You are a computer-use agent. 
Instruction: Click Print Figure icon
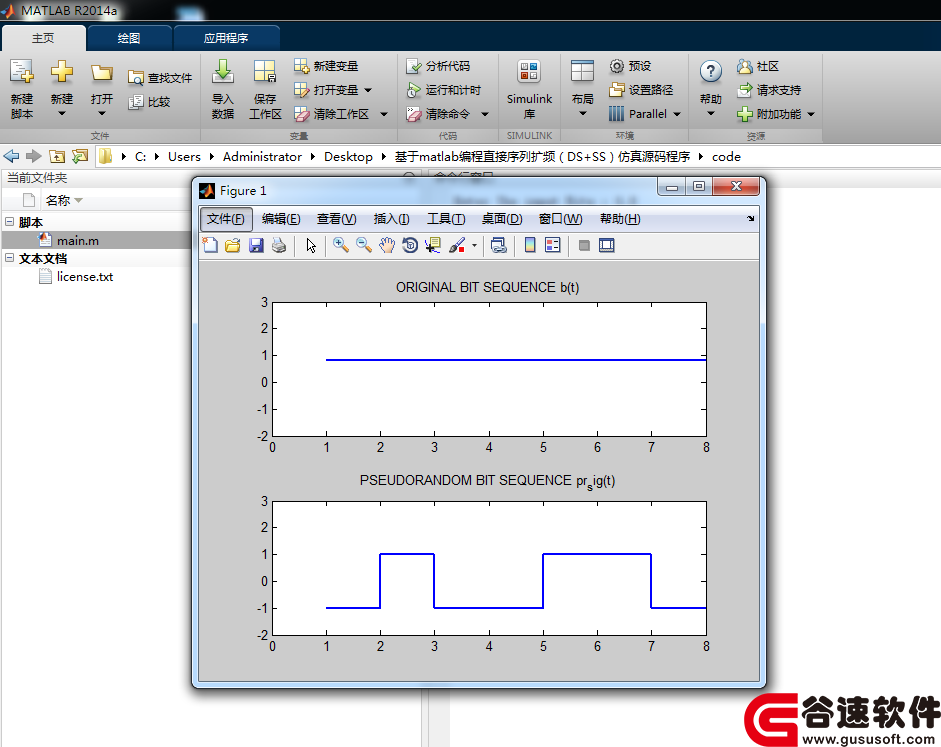[x=279, y=245]
